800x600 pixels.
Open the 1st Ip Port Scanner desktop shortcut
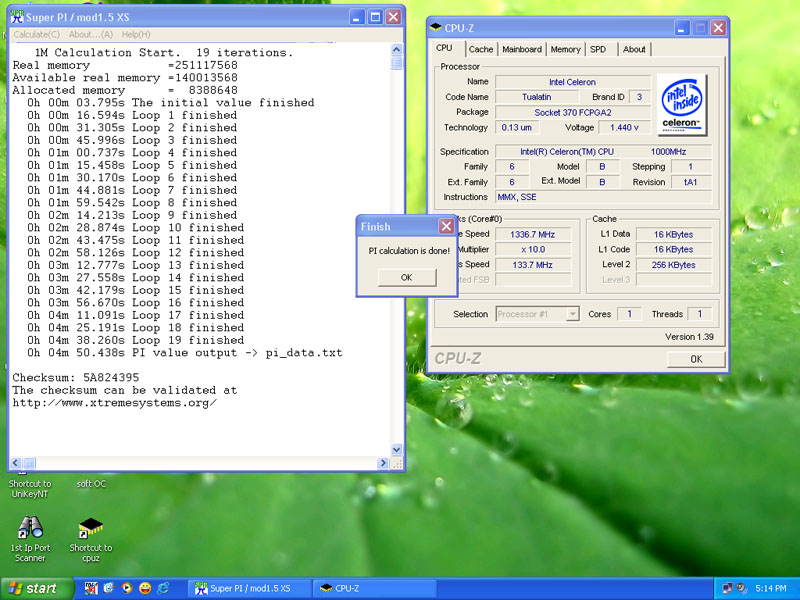click(x=31, y=539)
